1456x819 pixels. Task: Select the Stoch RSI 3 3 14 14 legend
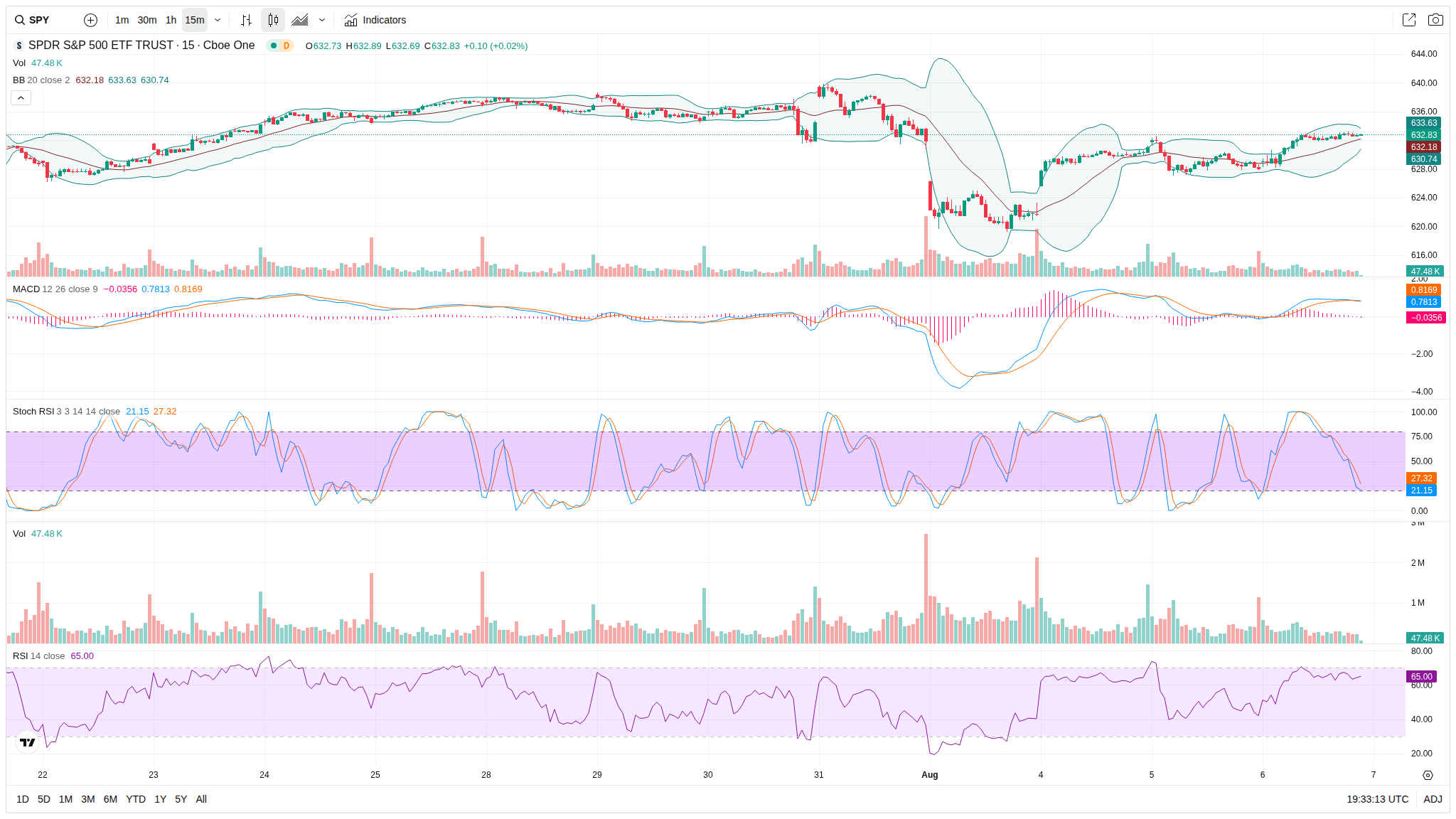pyautogui.click(x=66, y=412)
